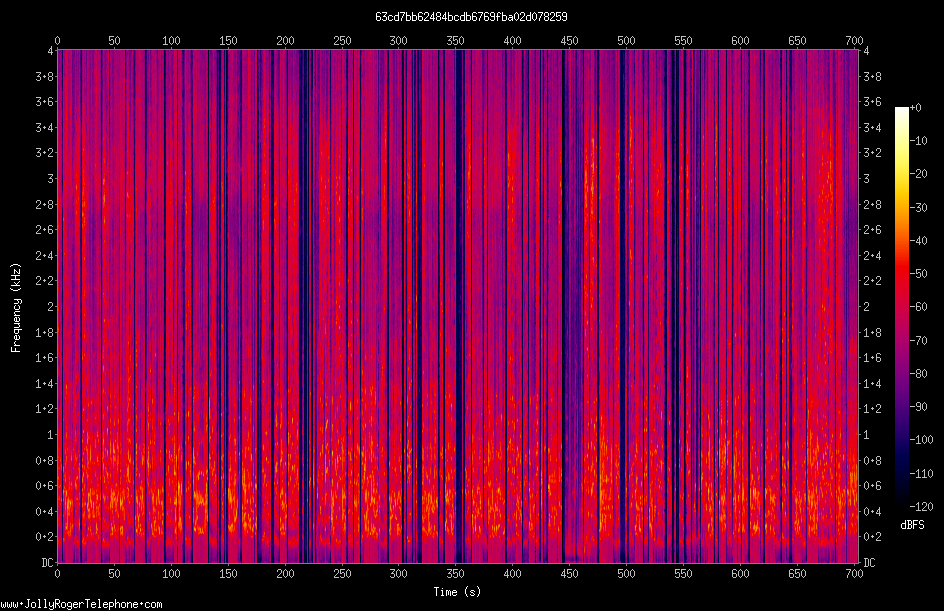Click the '-60' label on the color scale

tap(919, 307)
